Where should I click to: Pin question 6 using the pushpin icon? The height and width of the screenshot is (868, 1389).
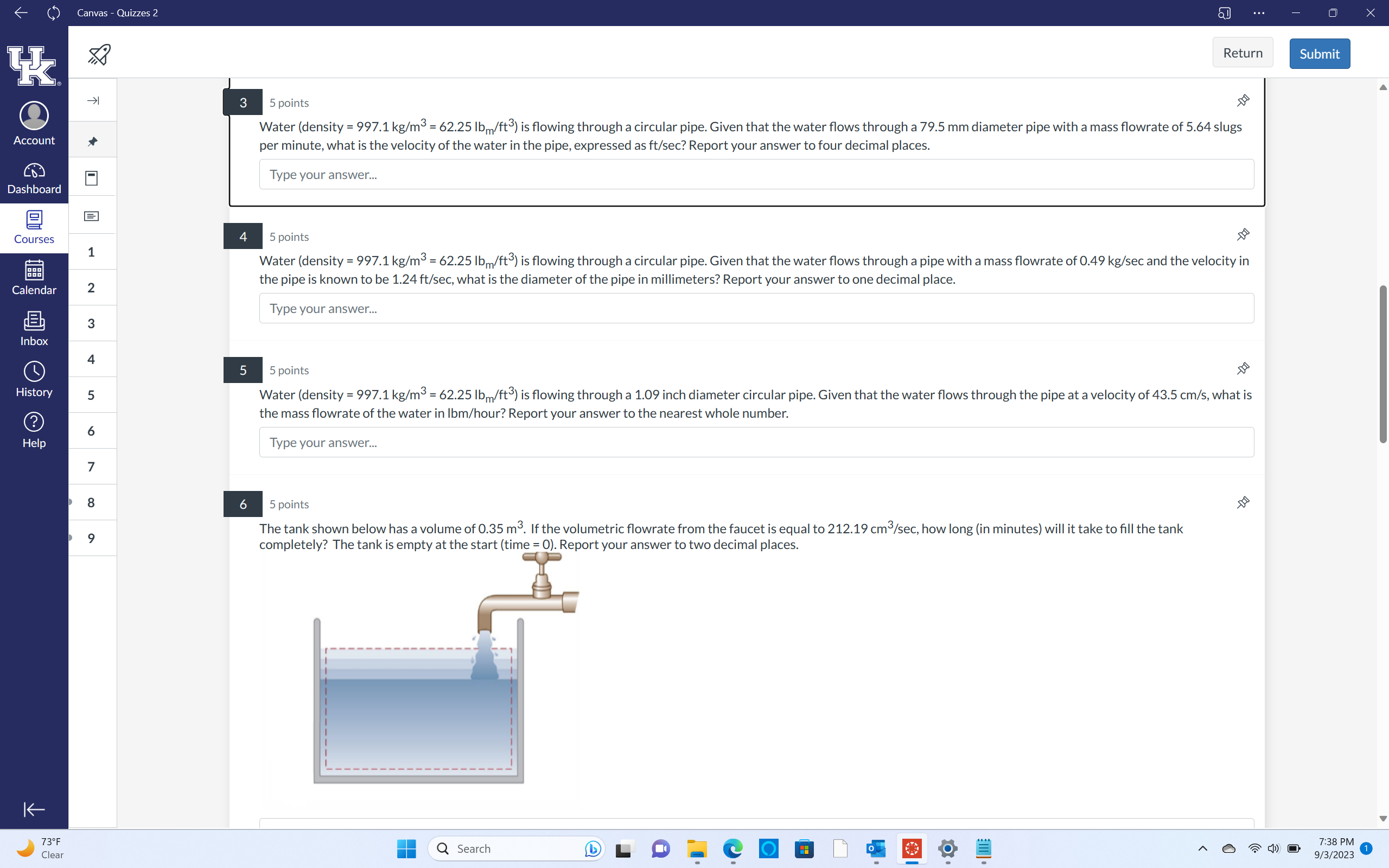pos(1243,503)
